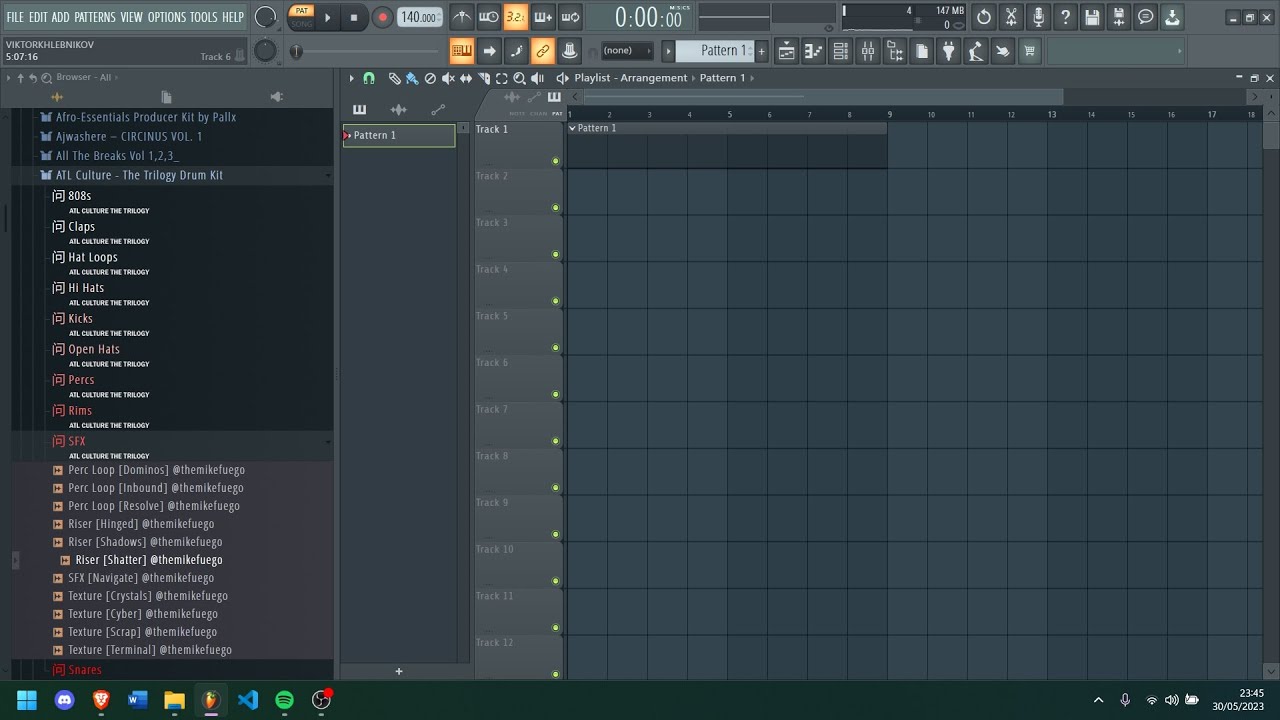Add a new pattern with plus button

pos(761,51)
